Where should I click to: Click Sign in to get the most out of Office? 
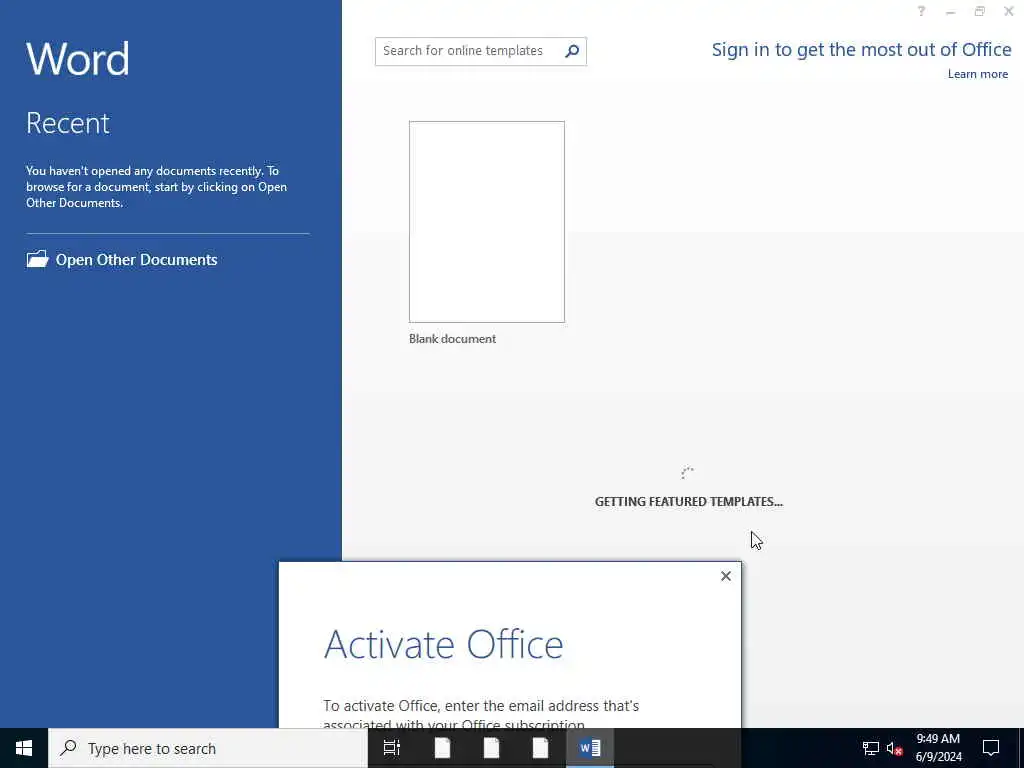[861, 50]
